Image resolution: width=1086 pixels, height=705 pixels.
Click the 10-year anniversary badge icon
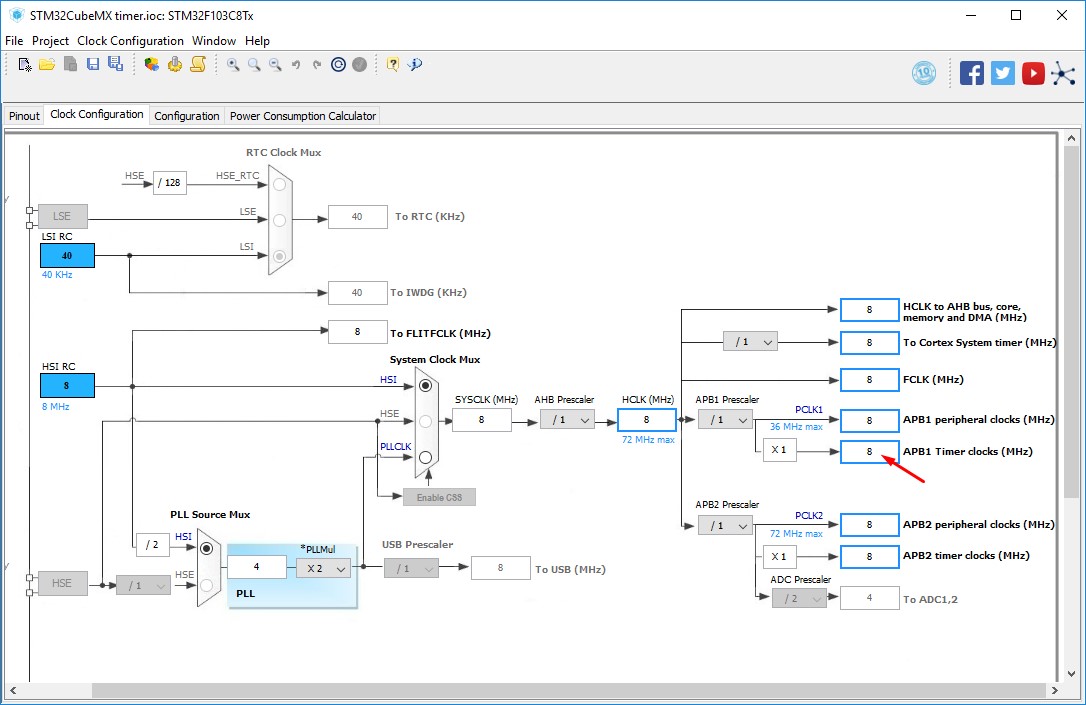924,73
